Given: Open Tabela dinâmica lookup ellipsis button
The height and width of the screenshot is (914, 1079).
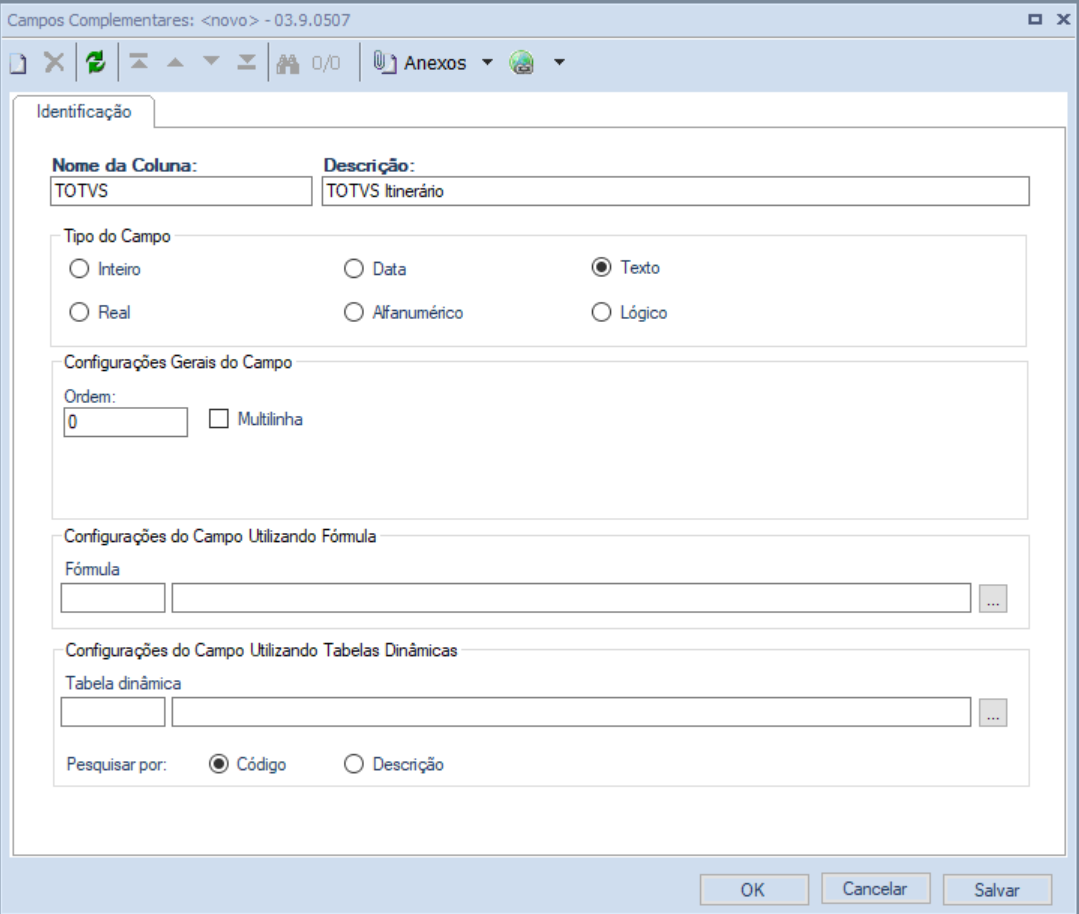Looking at the screenshot, I should [x=993, y=713].
